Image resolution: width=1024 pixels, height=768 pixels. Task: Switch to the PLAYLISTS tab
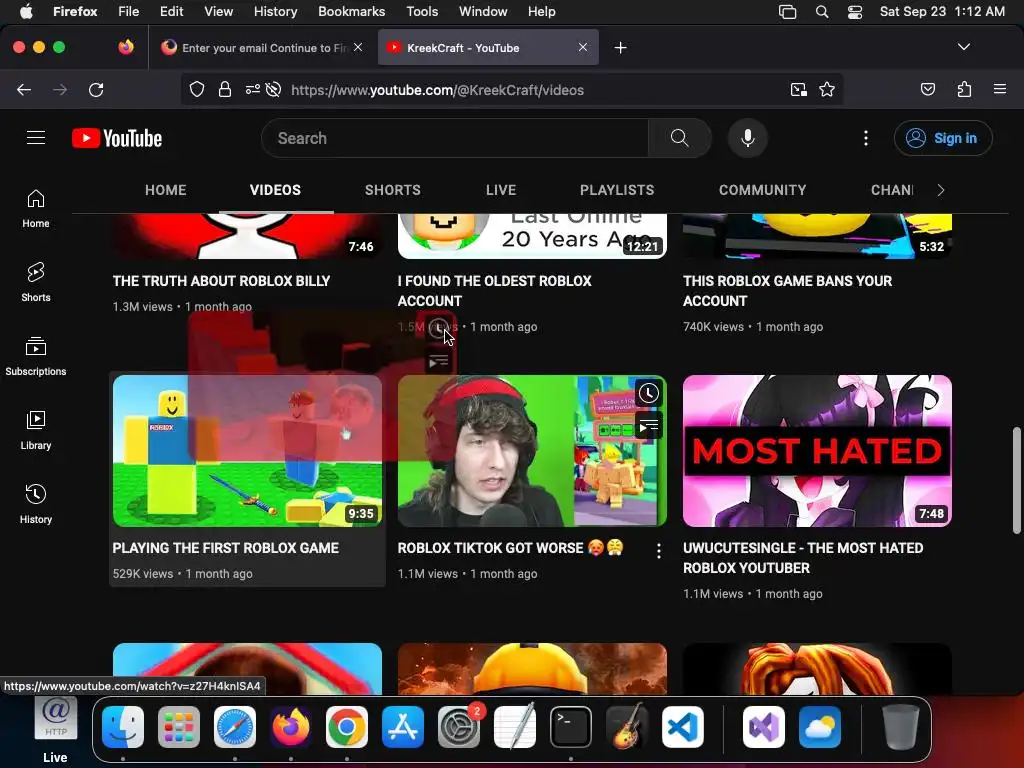[616, 190]
